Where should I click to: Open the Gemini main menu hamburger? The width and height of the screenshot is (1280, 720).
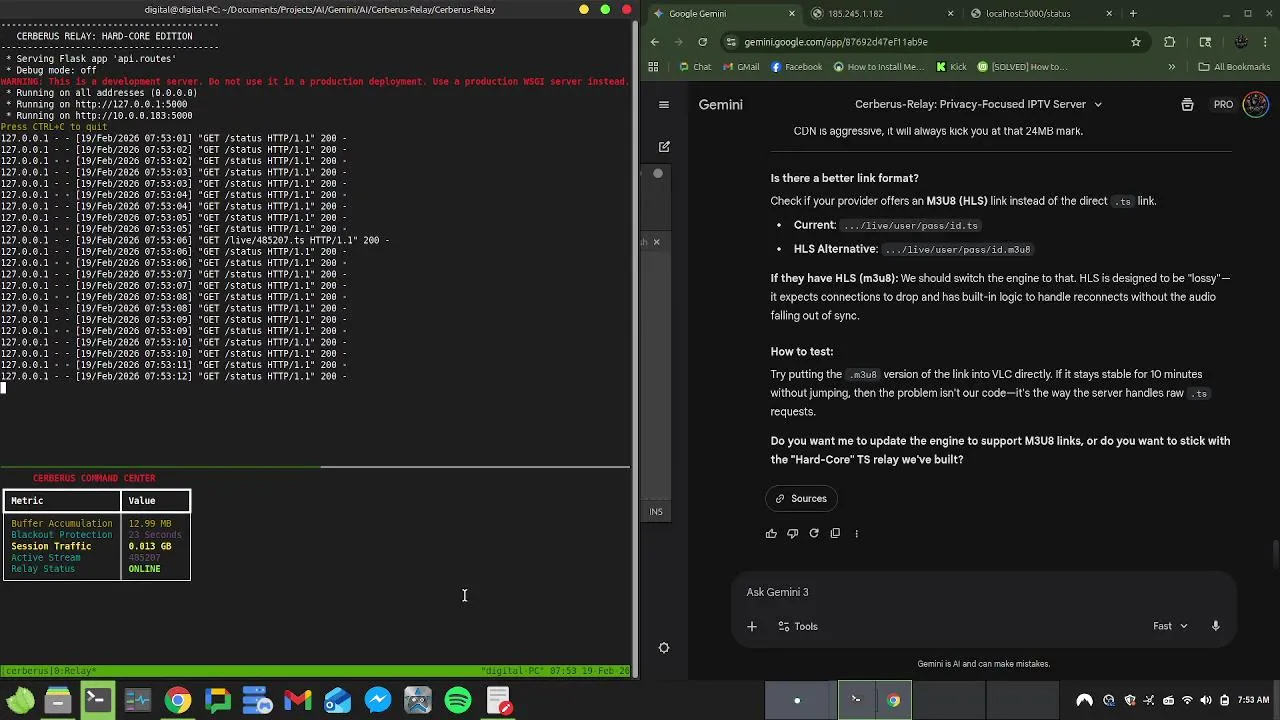(x=664, y=104)
